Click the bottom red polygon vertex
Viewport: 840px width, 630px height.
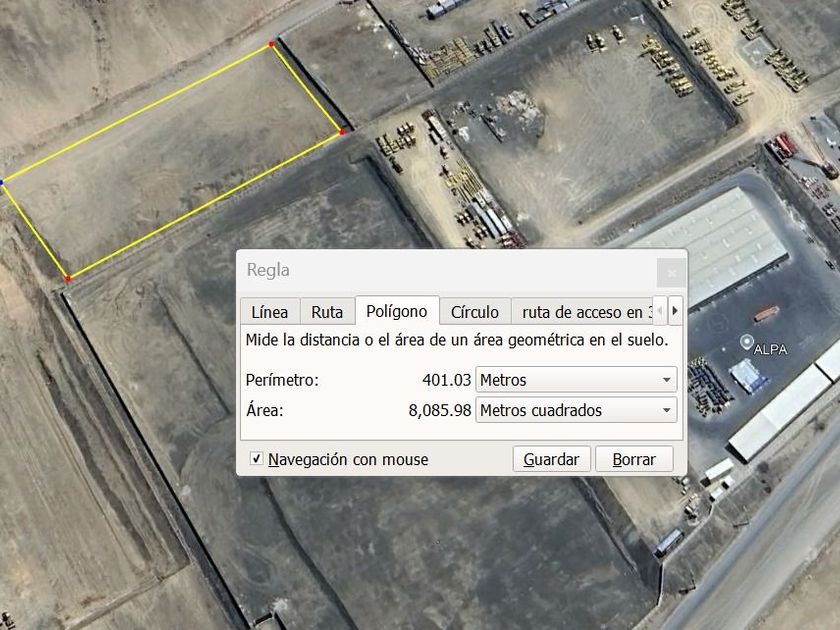68,279
